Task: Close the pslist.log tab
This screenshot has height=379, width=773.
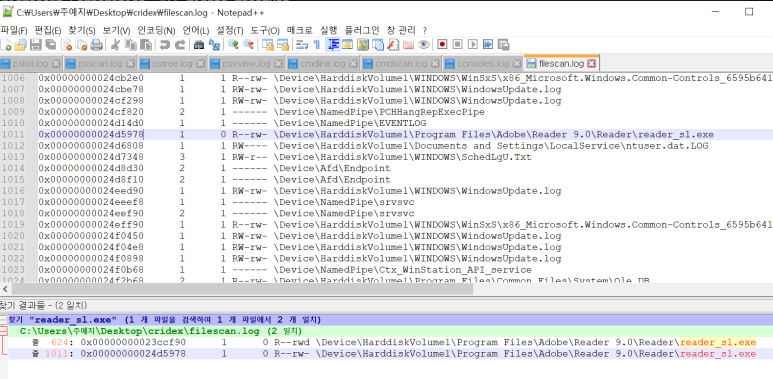Action: 56,64
